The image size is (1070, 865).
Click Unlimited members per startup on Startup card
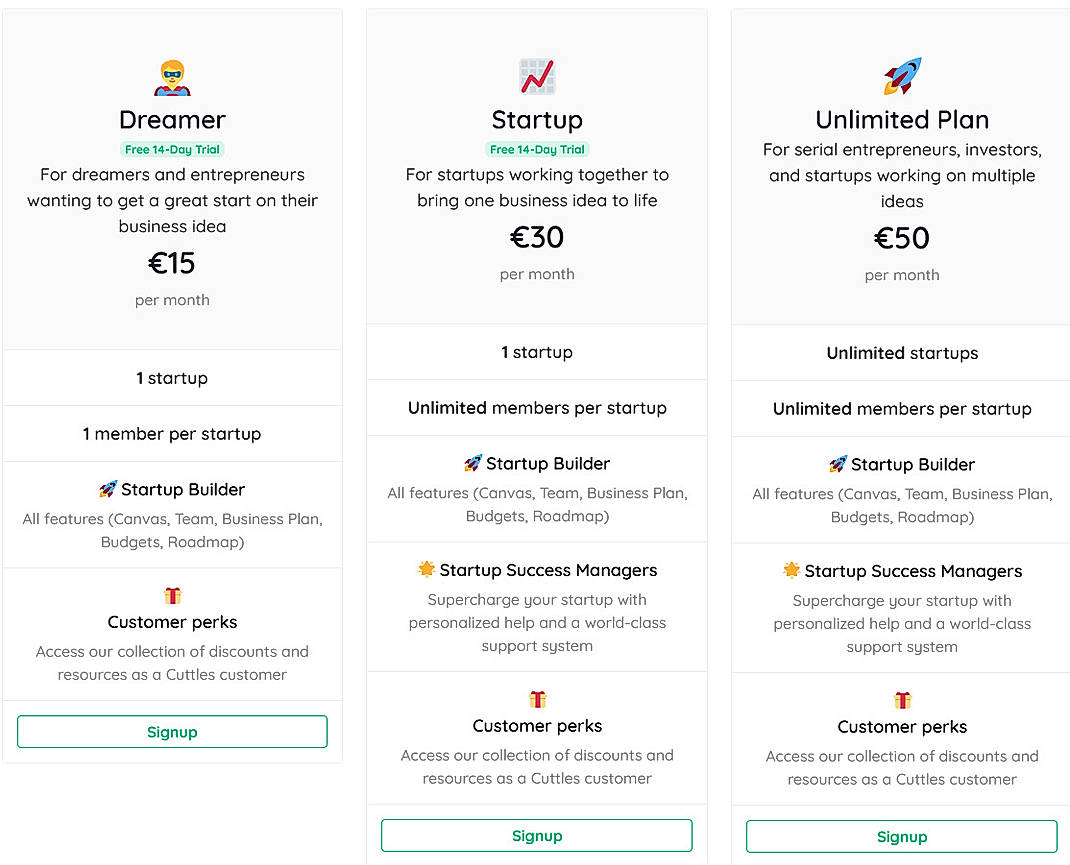coord(537,407)
